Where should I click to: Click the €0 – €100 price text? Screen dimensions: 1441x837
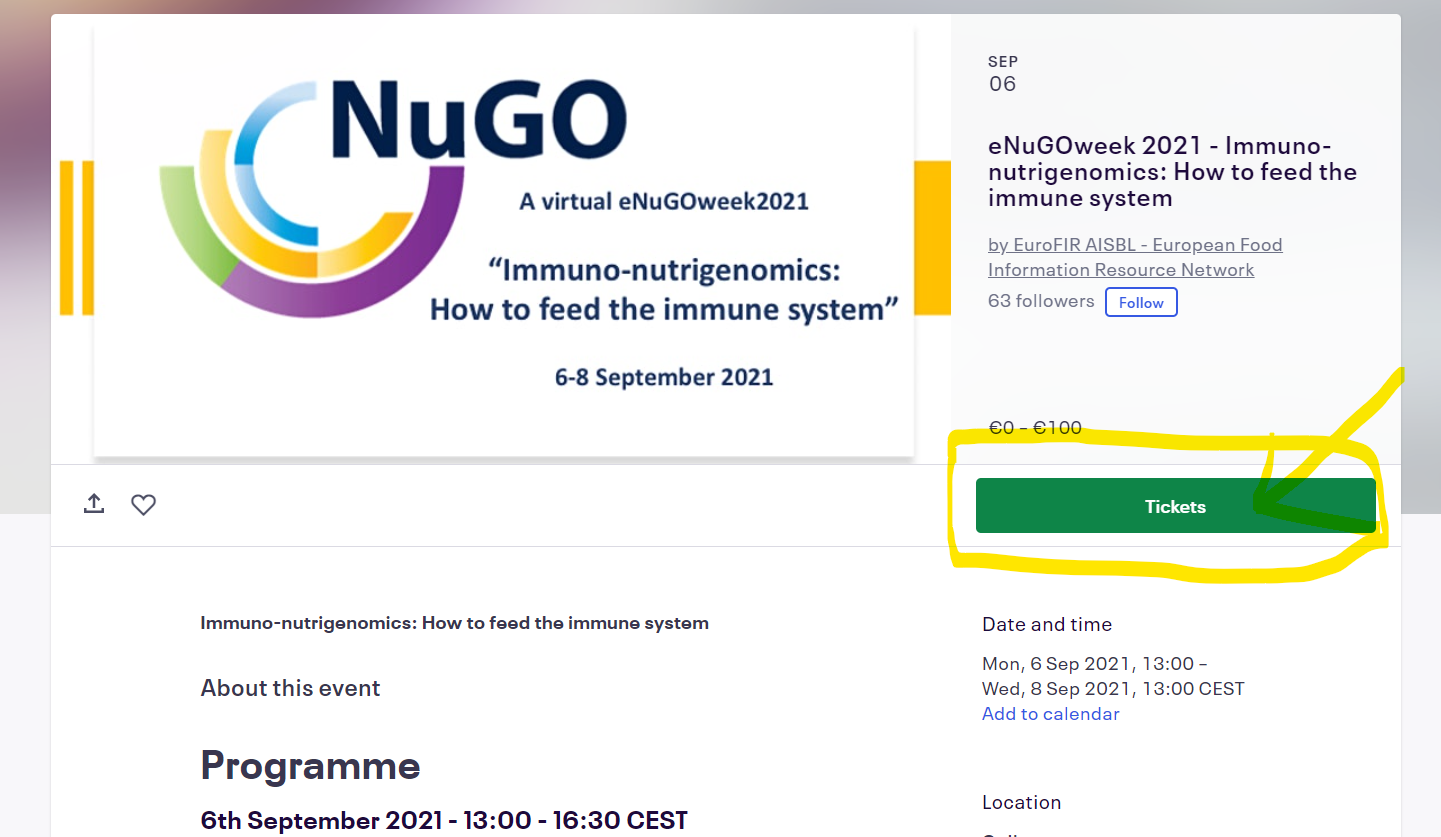coord(1035,428)
